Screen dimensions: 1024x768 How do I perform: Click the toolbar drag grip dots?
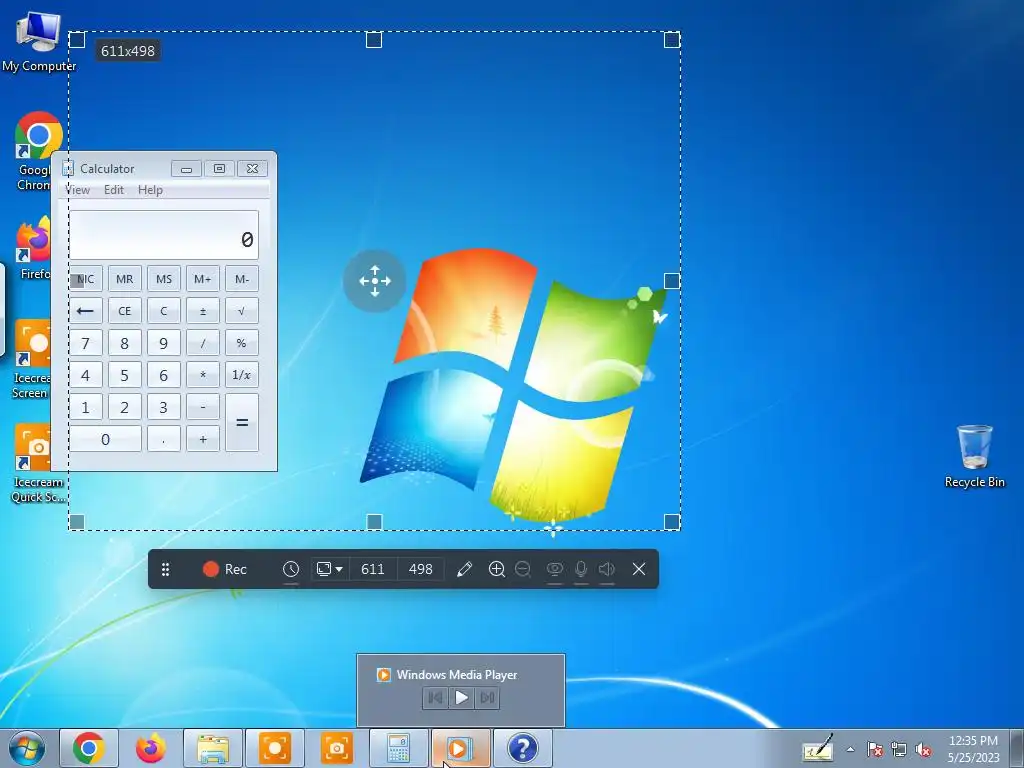[x=165, y=569]
